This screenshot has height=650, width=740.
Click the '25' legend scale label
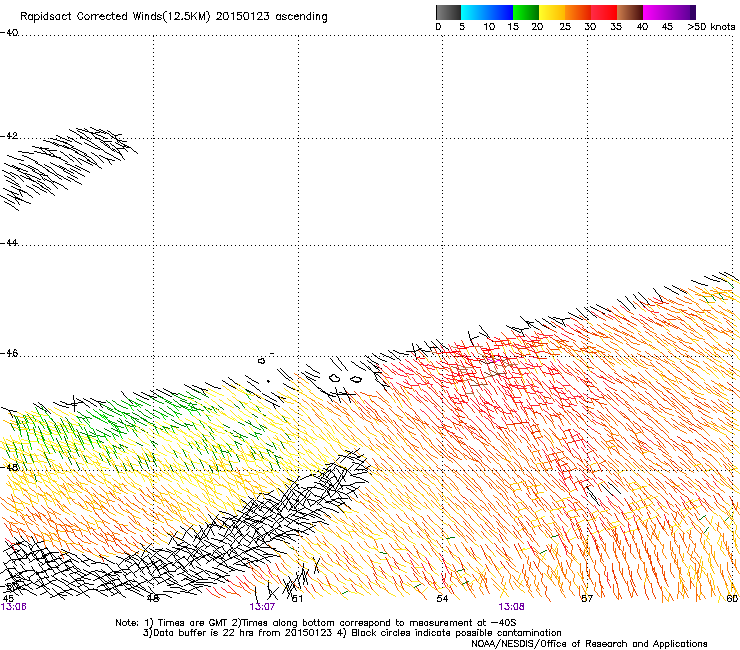564,27
